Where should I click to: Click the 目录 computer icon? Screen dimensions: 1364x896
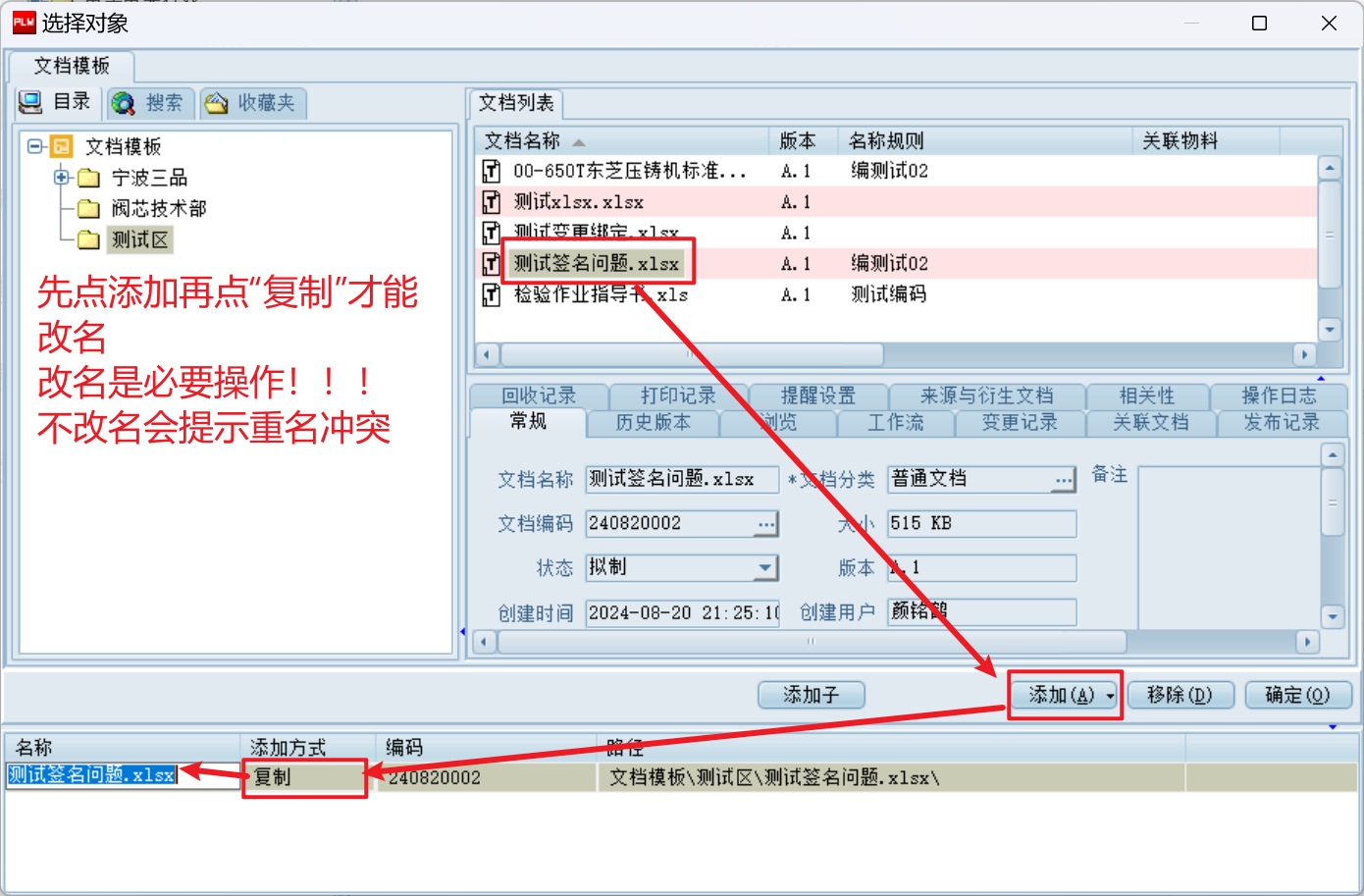click(x=30, y=102)
